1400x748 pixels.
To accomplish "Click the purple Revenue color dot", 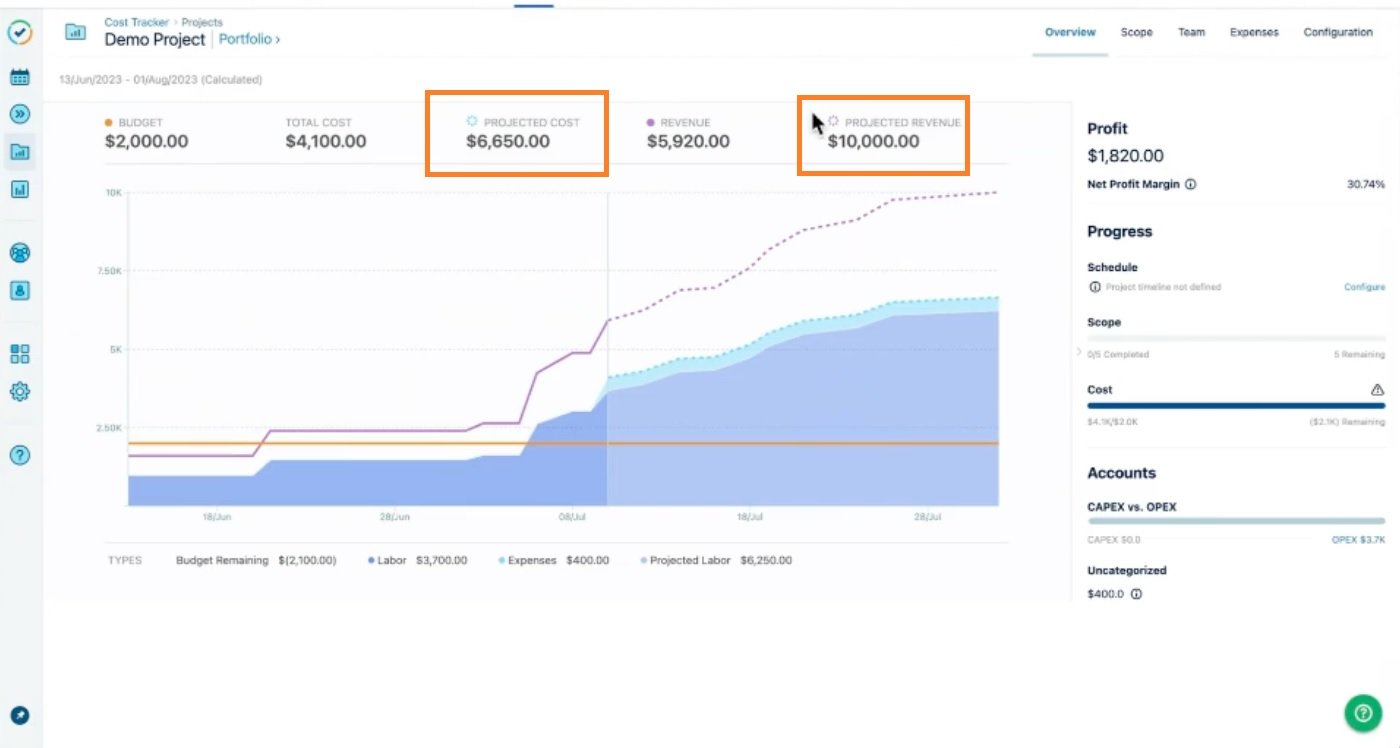I will click(x=651, y=122).
